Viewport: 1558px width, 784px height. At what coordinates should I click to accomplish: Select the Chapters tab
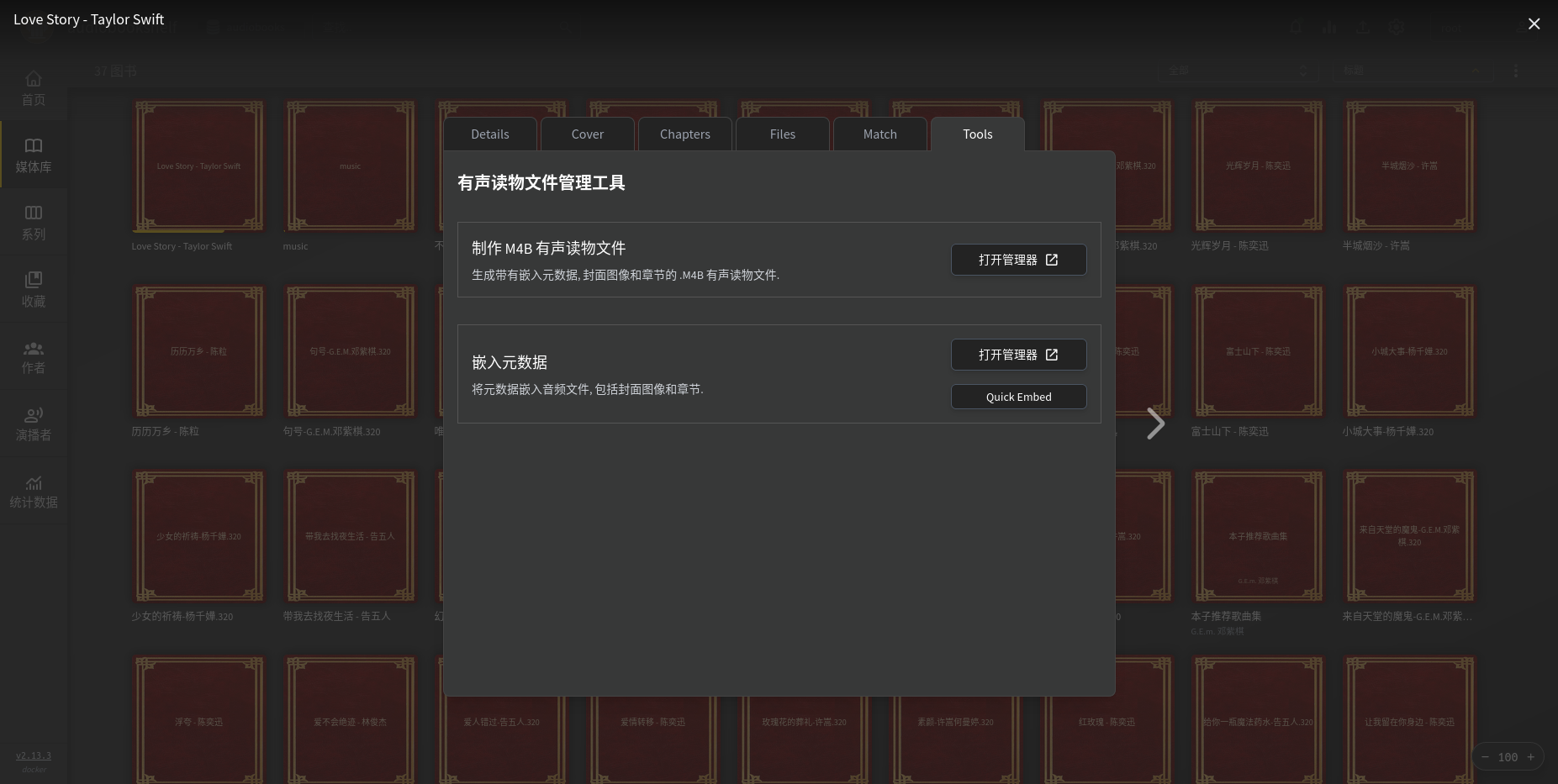point(685,134)
